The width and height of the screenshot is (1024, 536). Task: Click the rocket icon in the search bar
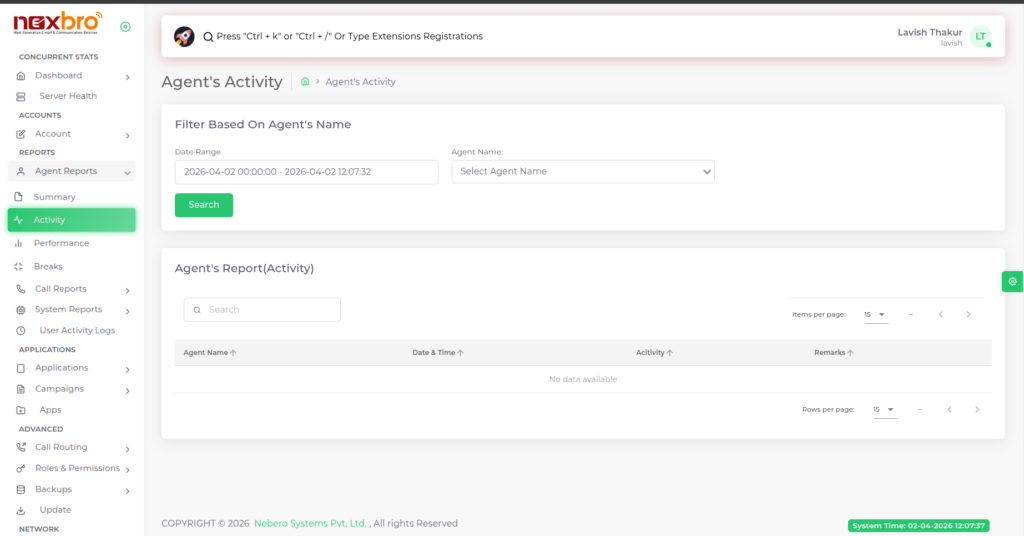point(184,36)
